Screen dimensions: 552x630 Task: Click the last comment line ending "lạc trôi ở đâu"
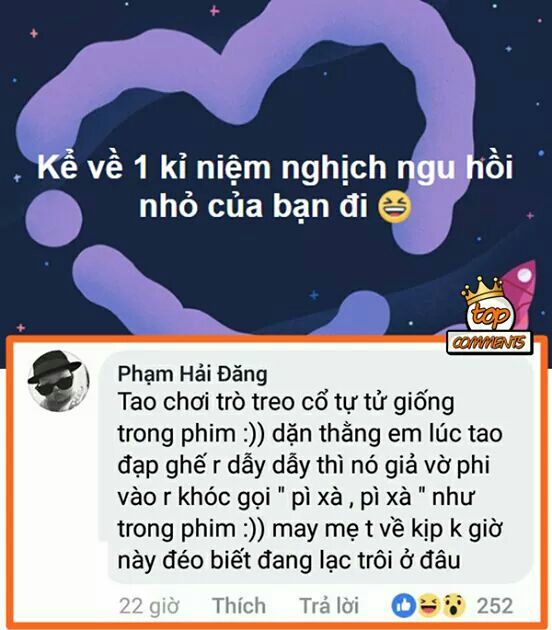coord(289,560)
